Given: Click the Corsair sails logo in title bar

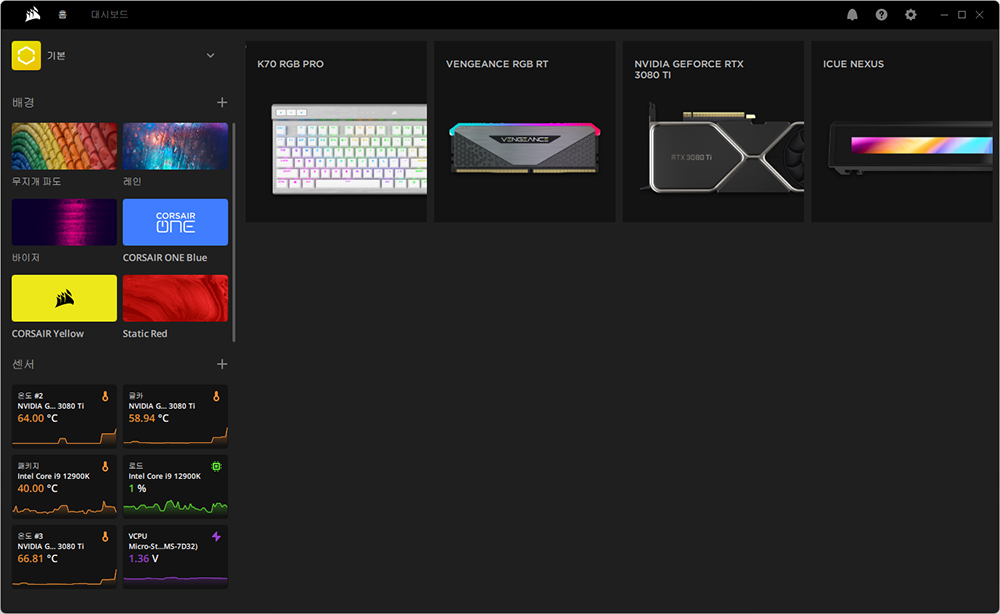Looking at the screenshot, I should (x=33, y=14).
